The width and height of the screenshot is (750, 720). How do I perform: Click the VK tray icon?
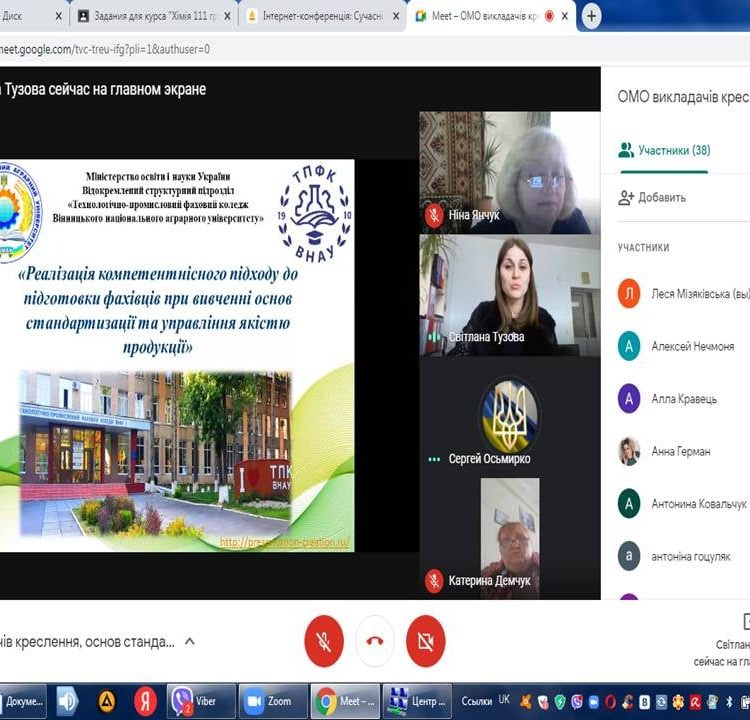tap(645, 702)
